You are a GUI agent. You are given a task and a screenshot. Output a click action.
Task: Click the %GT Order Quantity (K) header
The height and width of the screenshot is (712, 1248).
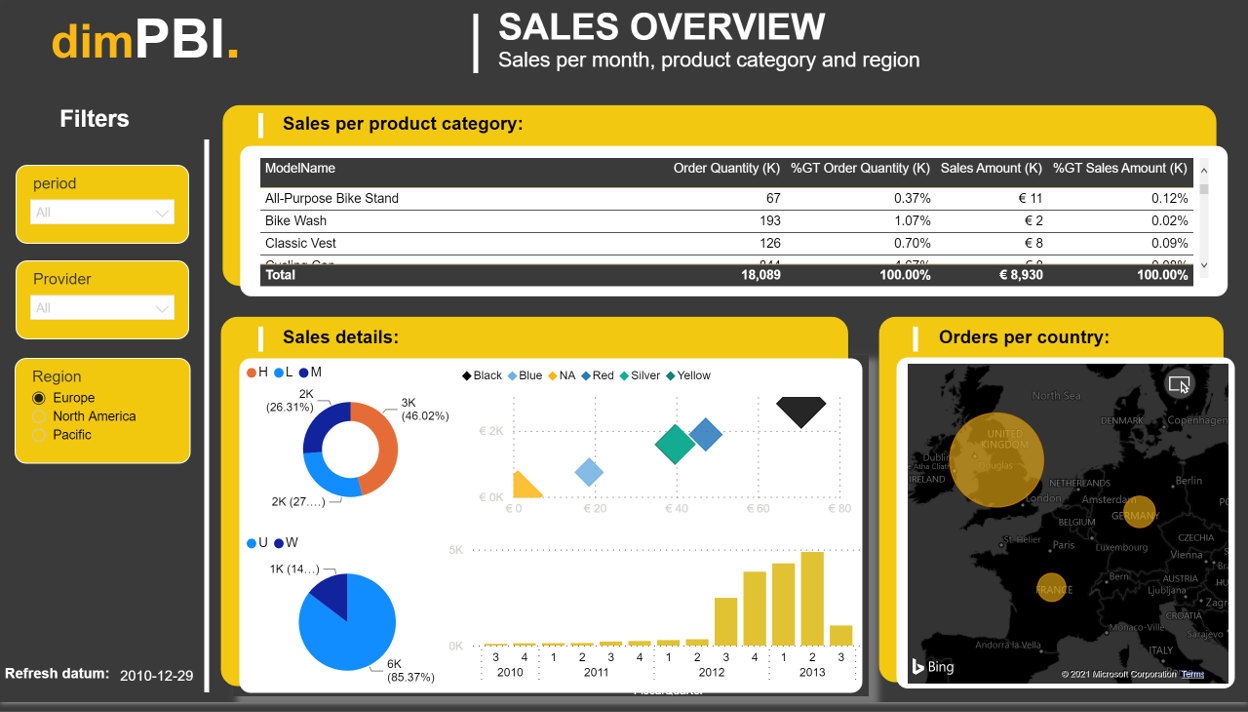point(861,169)
